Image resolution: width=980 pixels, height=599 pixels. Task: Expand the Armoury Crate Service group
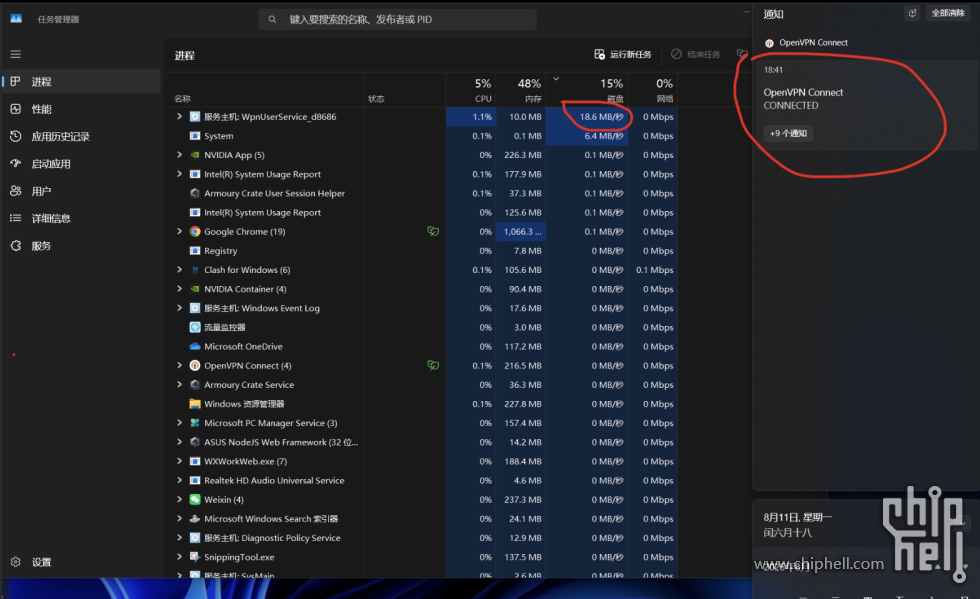click(179, 385)
